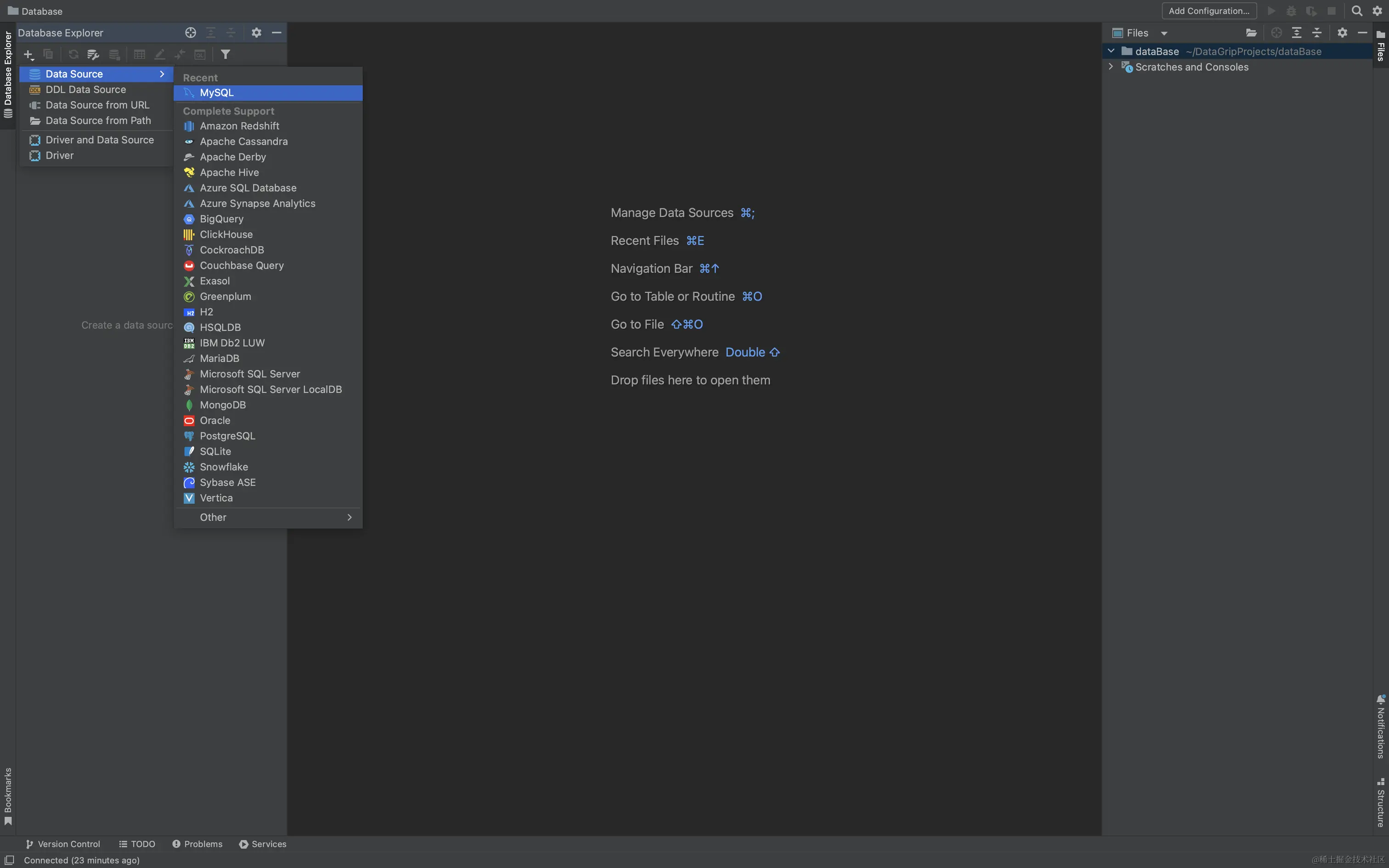The width and height of the screenshot is (1389, 868).
Task: Click the Database breadcrumb in navigation bar
Action: (x=35, y=11)
